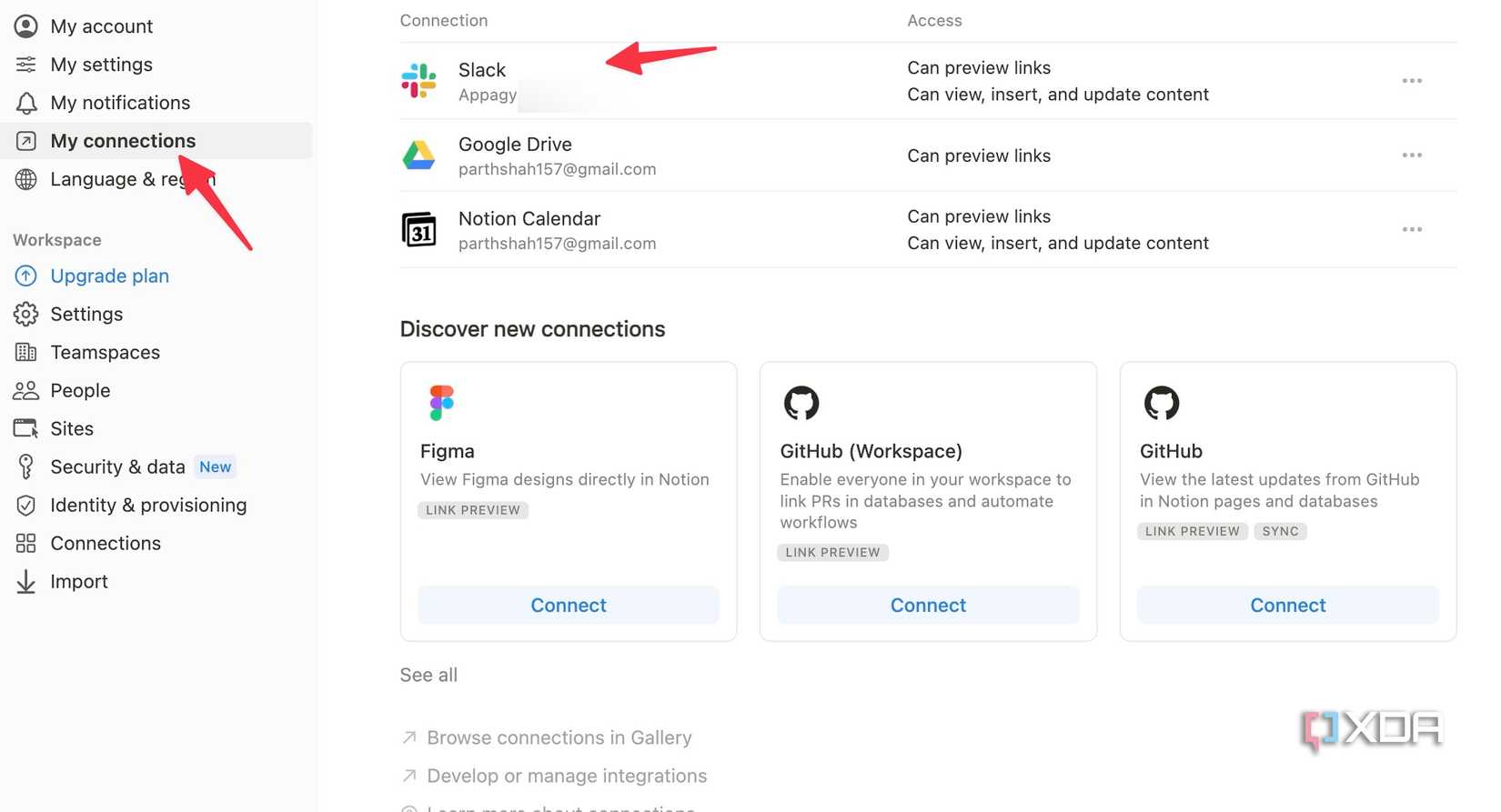
Task: Switch to My settings section
Action: tap(101, 64)
